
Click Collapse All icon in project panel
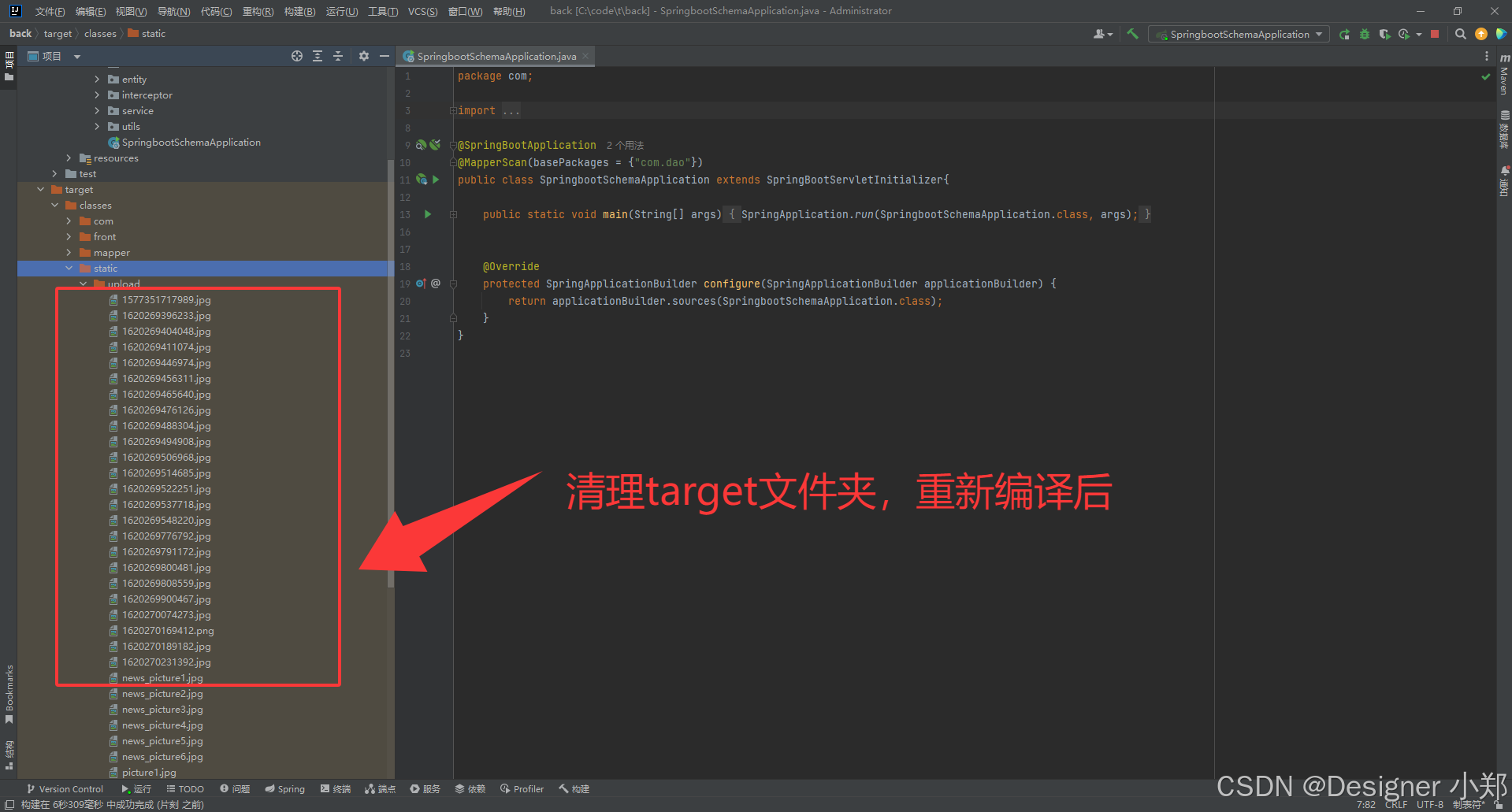click(x=338, y=56)
